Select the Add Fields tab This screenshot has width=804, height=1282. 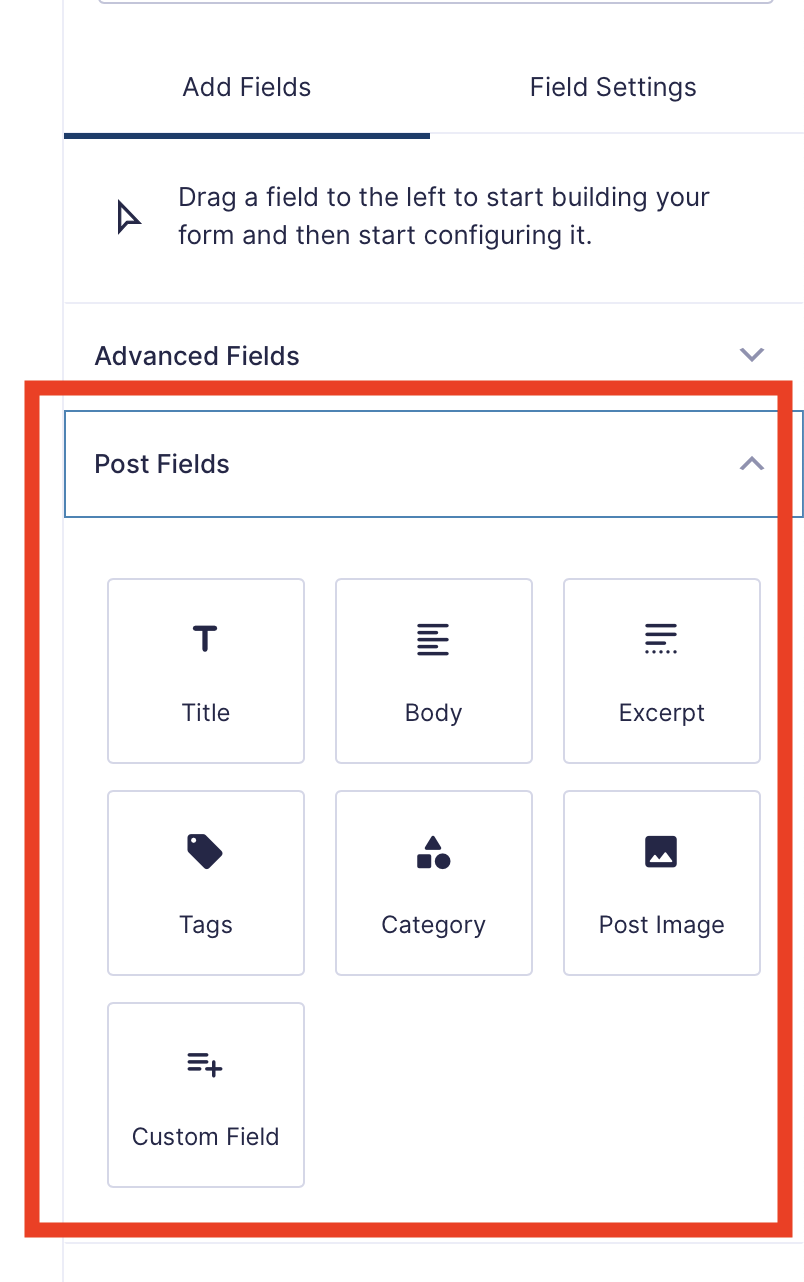pyautogui.click(x=246, y=87)
